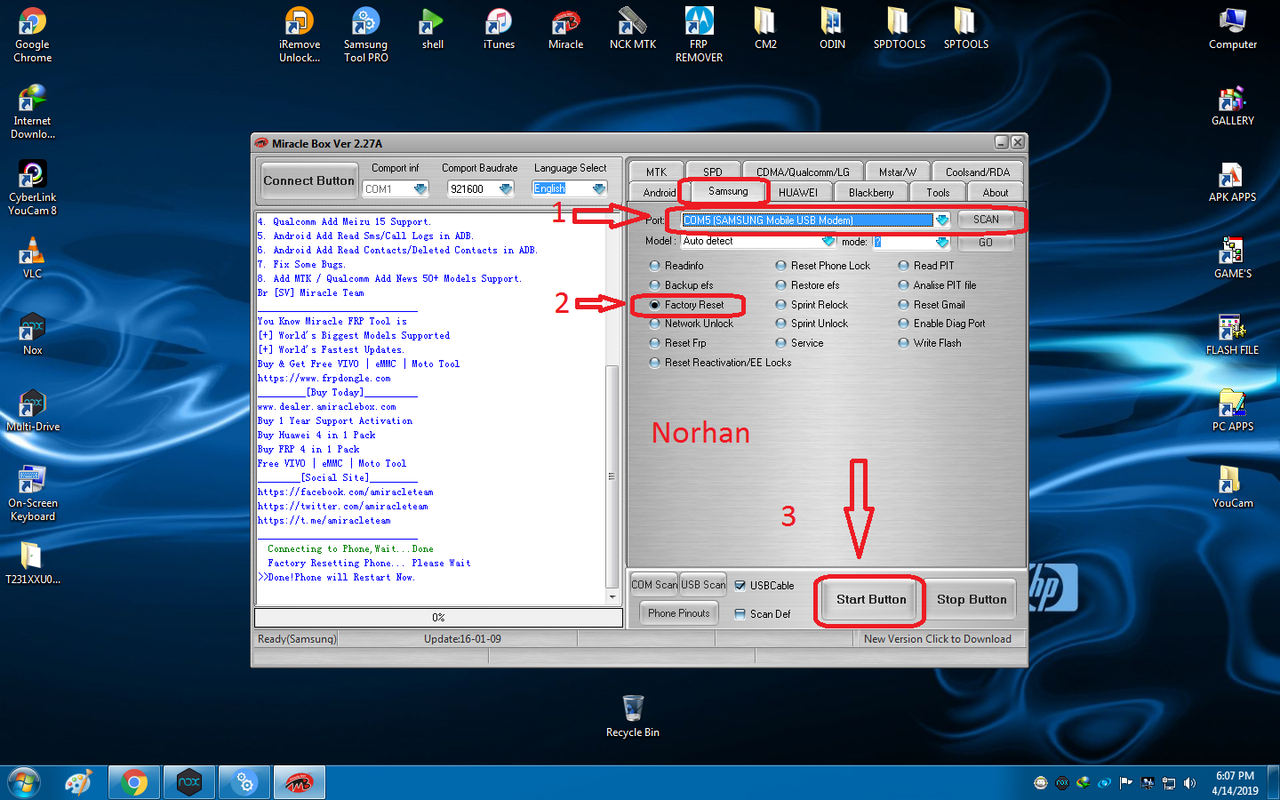Image resolution: width=1280 pixels, height=800 pixels.
Task: Switch to the HUAWEI tab
Action: click(798, 192)
